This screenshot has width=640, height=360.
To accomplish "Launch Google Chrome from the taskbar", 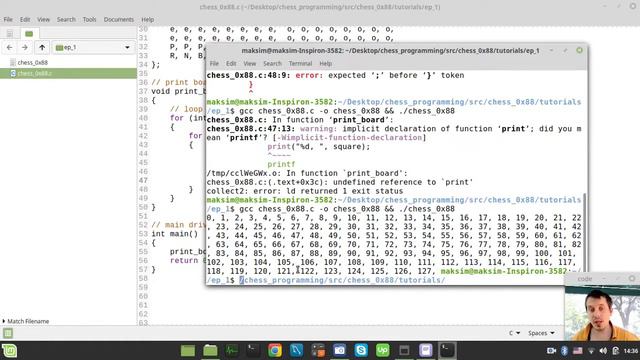I will click(x=275, y=351).
